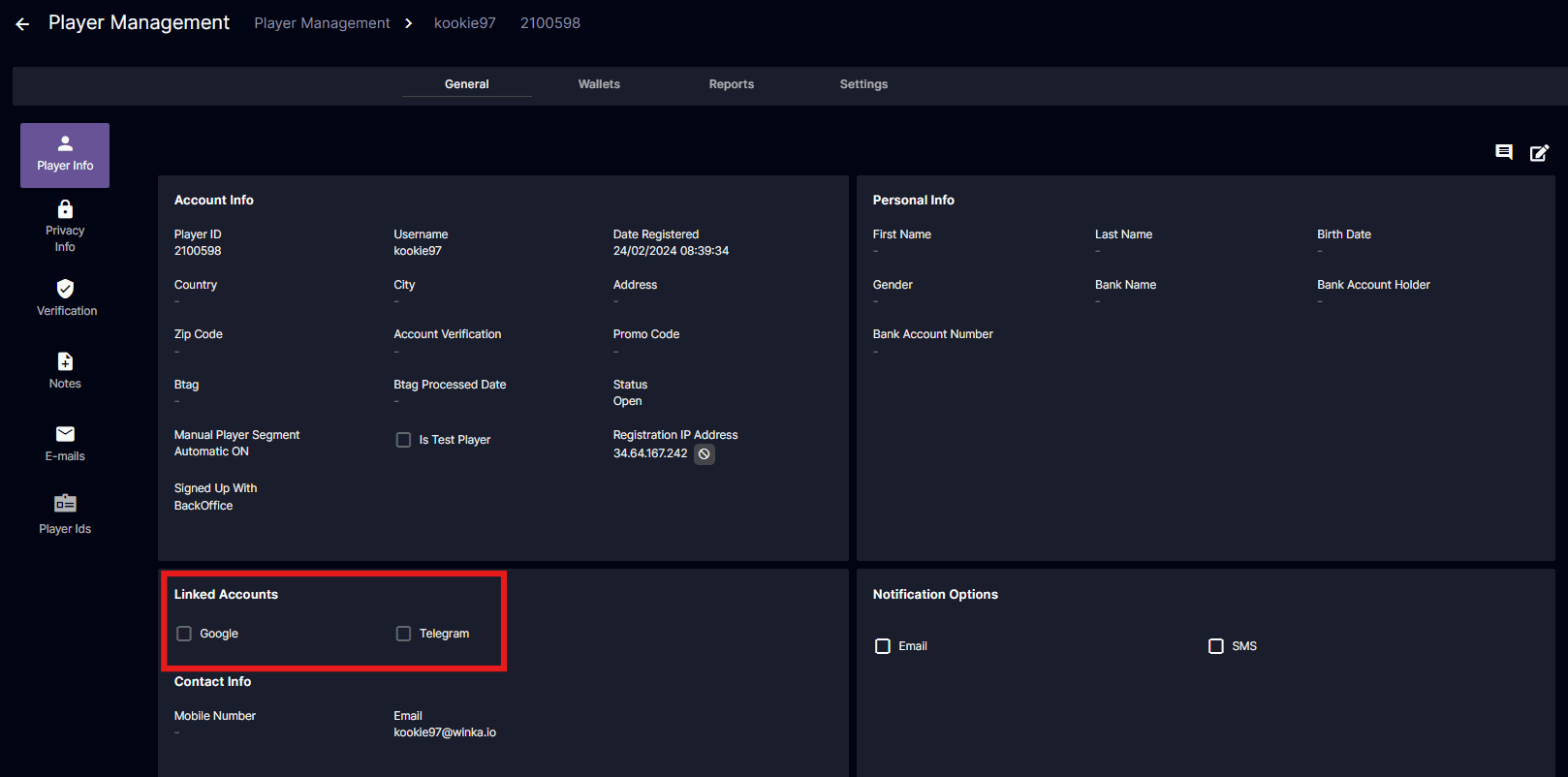Click the Personal Info heading
1568x777 pixels.
[x=914, y=201]
